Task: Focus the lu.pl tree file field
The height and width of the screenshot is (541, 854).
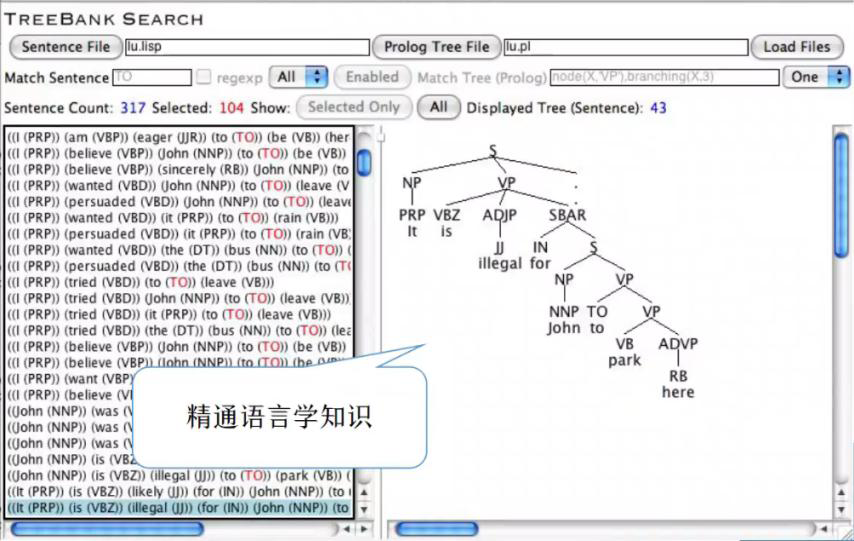Action: [626, 47]
